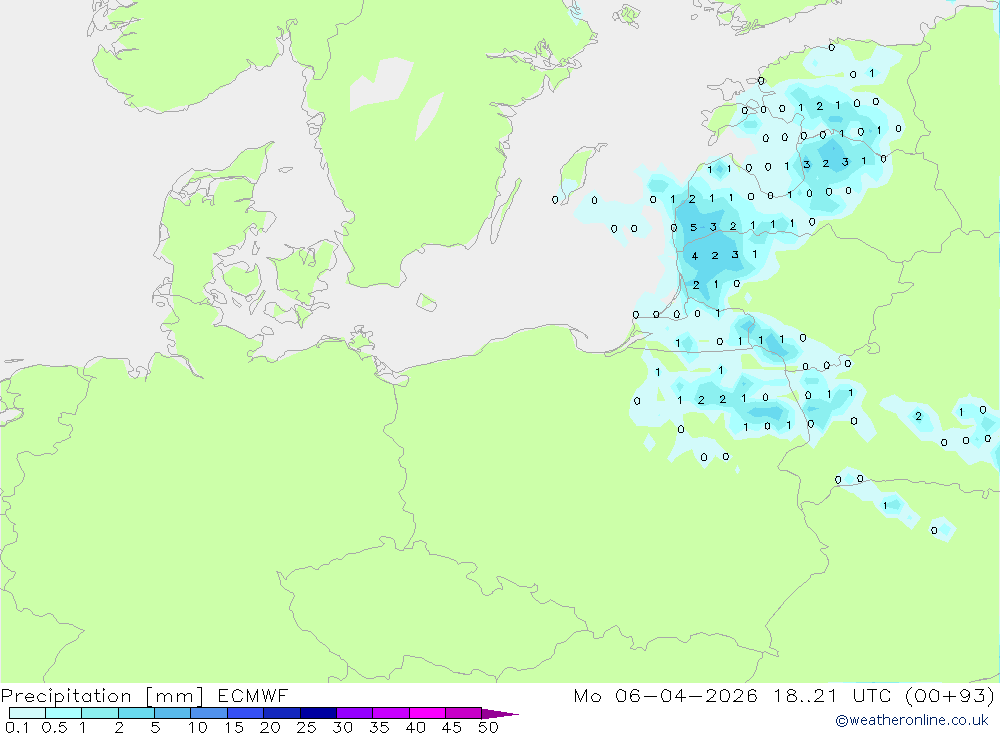Click the legend label 10
This screenshot has height=733, width=1000.
pyautogui.click(x=198, y=727)
